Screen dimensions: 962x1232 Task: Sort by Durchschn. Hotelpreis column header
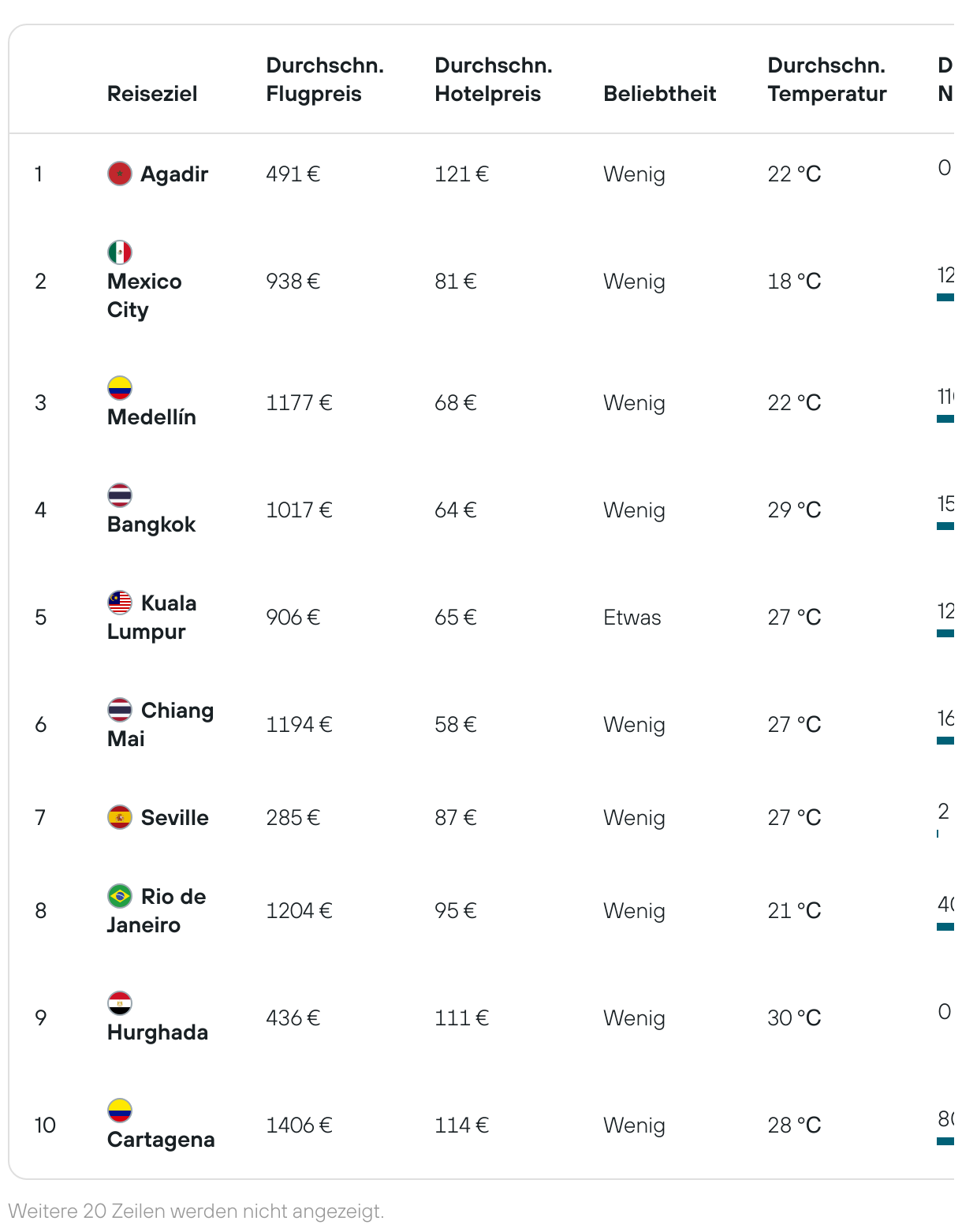click(x=494, y=80)
